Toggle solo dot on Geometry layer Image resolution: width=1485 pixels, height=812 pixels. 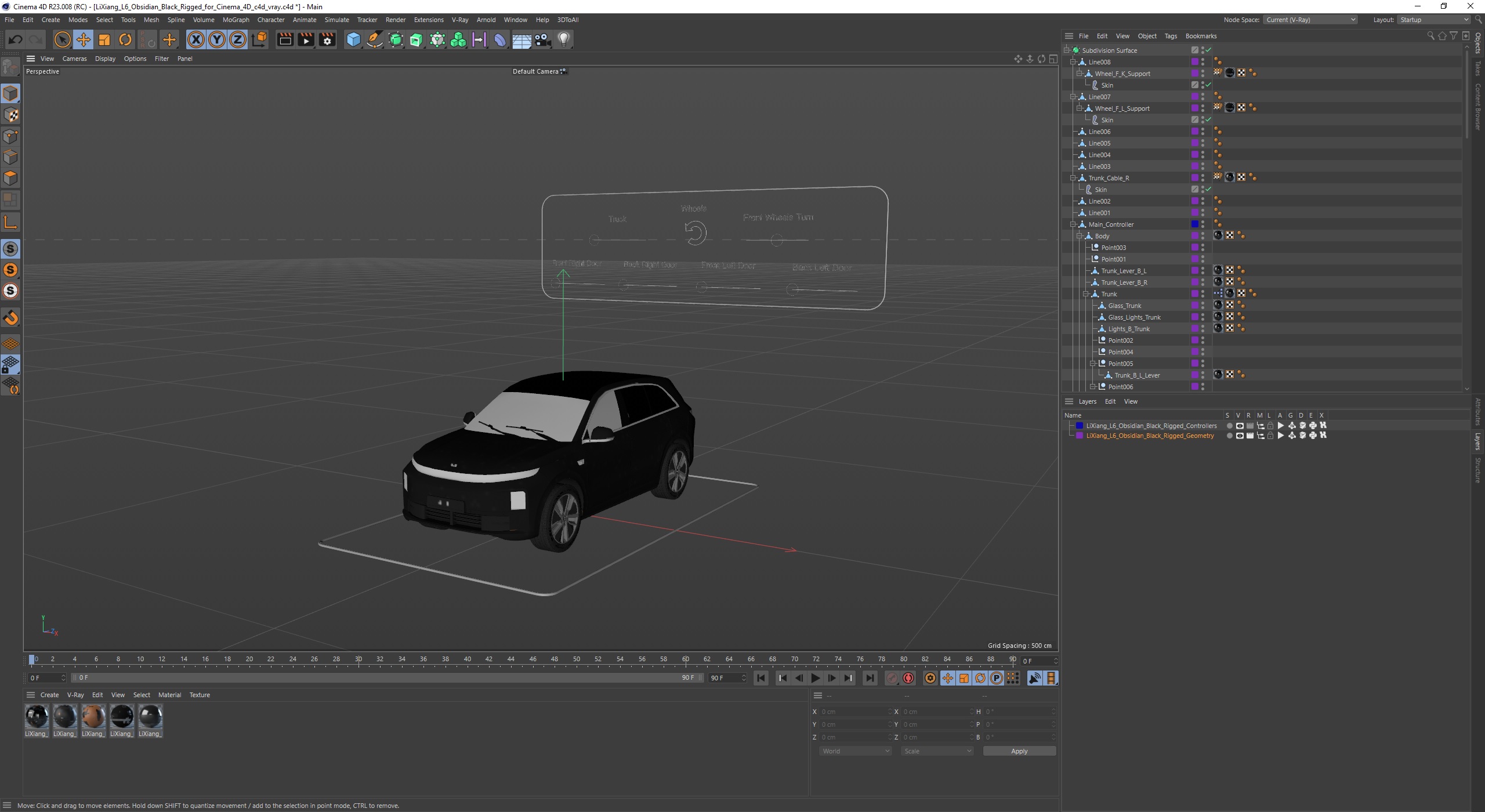(1229, 436)
